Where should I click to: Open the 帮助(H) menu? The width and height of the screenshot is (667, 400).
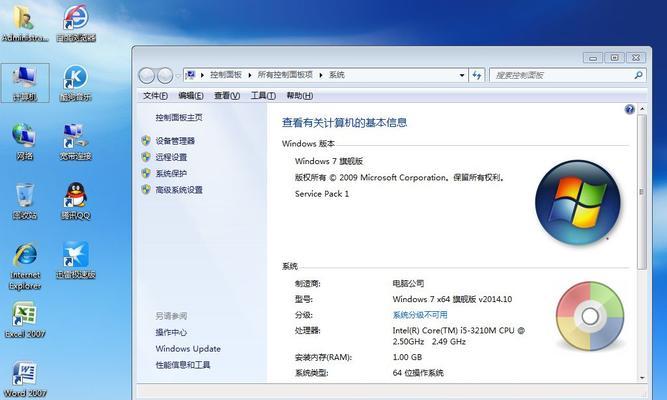pyautogui.click(x=299, y=96)
